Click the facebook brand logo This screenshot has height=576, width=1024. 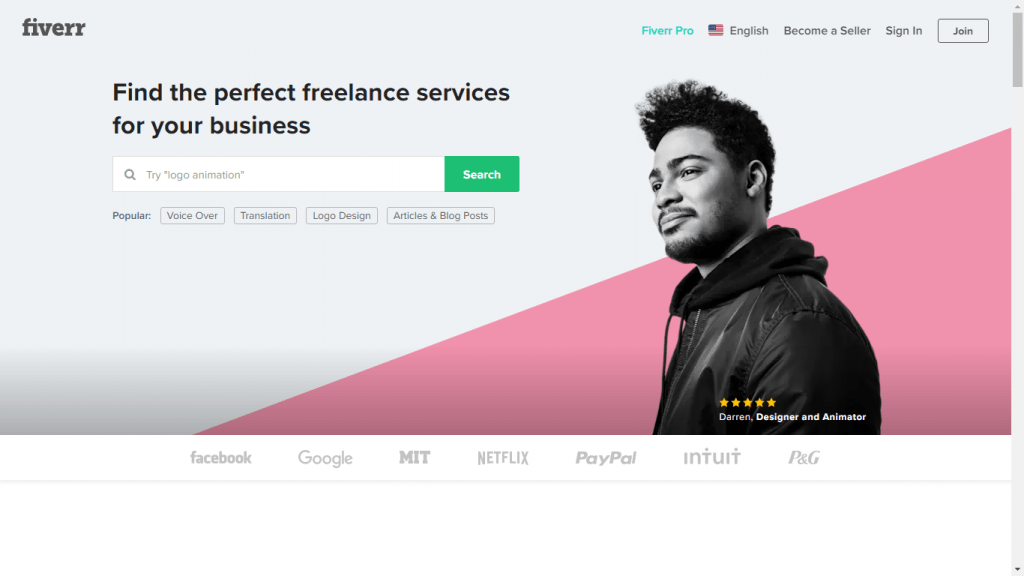(221, 458)
